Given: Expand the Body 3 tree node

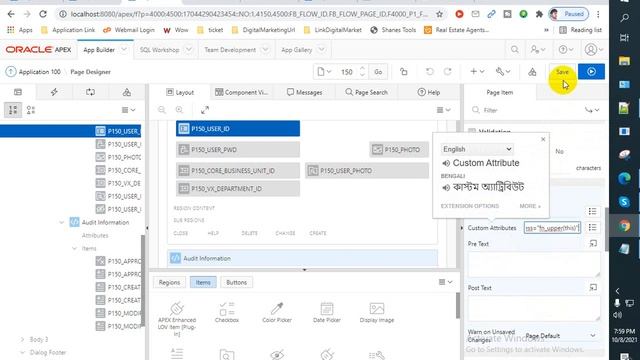Looking at the screenshot, I should [x=22, y=340].
